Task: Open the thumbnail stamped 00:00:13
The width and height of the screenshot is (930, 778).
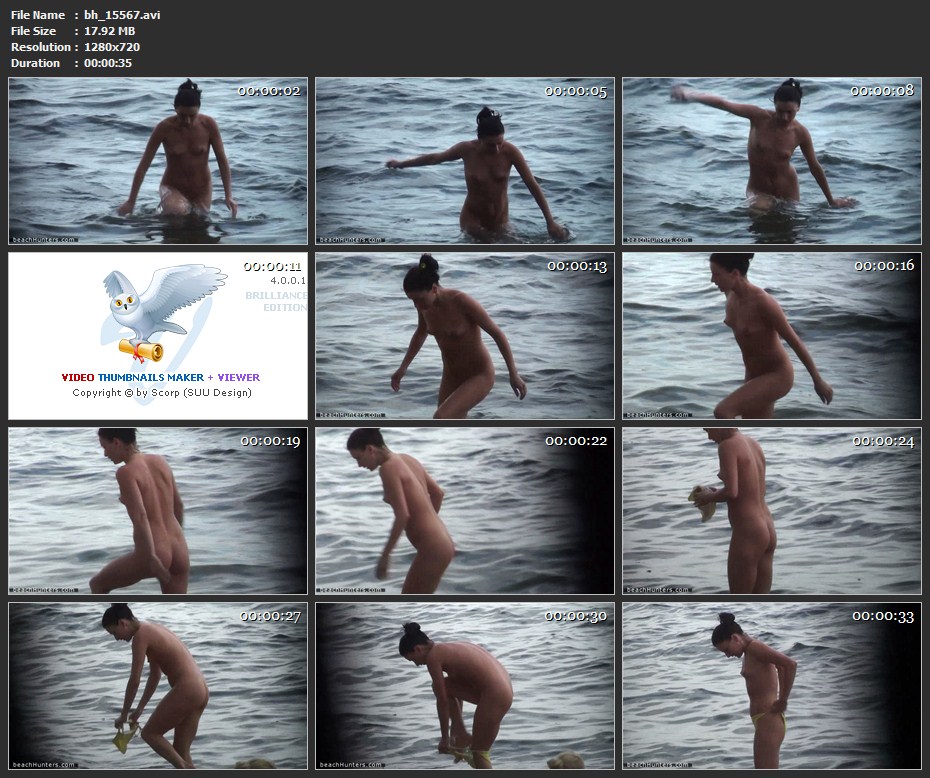Action: [x=465, y=336]
